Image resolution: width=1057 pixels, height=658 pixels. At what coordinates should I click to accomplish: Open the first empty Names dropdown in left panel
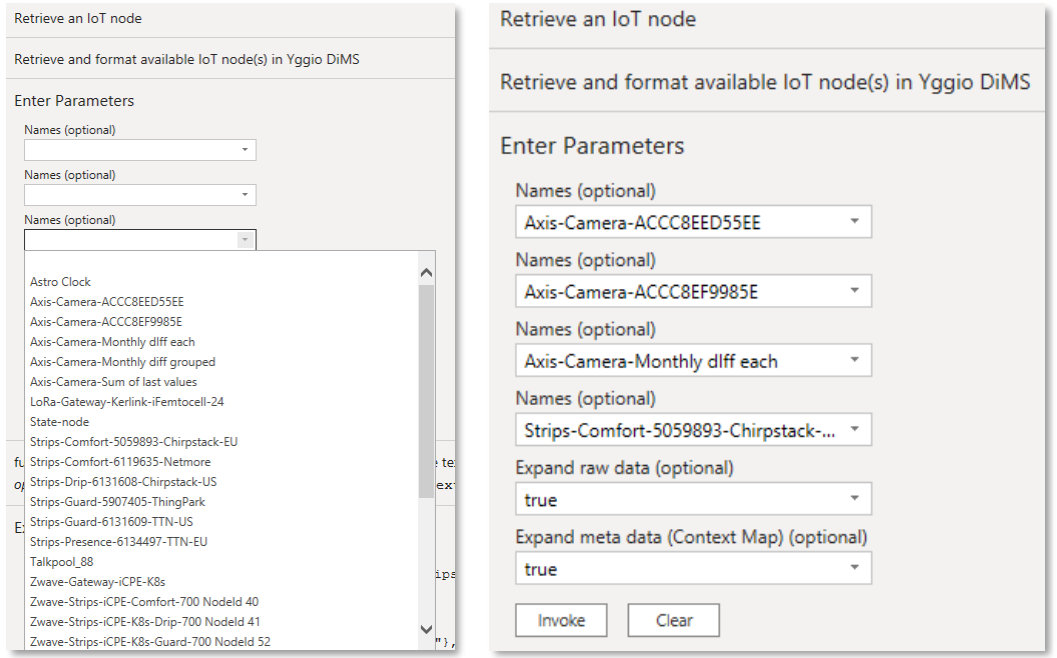coord(140,150)
